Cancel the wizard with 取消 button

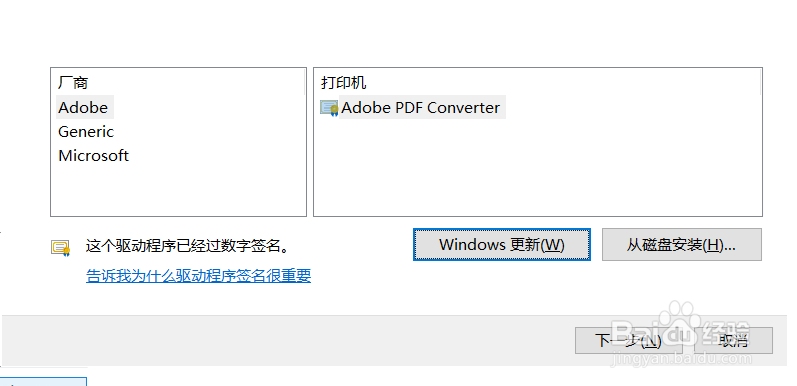(x=733, y=340)
